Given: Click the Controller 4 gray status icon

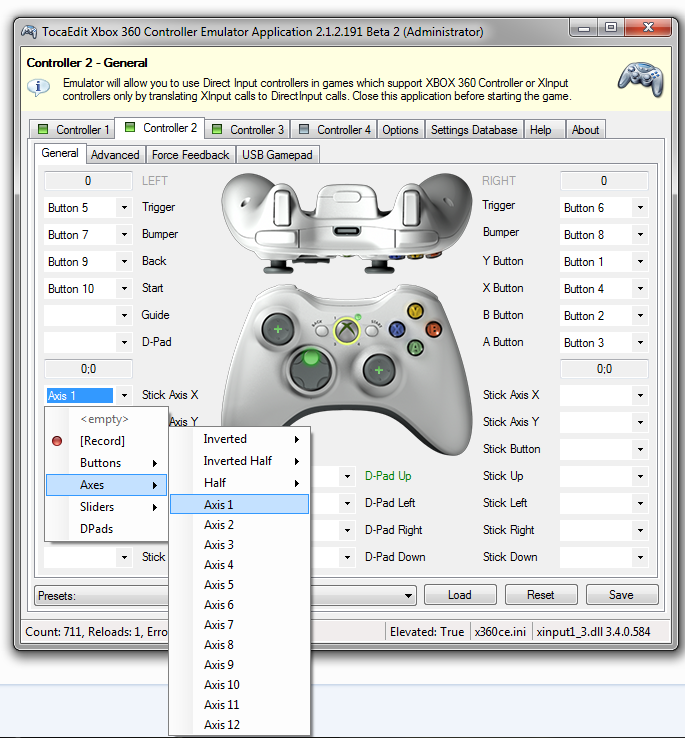Looking at the screenshot, I should pyautogui.click(x=304, y=129).
